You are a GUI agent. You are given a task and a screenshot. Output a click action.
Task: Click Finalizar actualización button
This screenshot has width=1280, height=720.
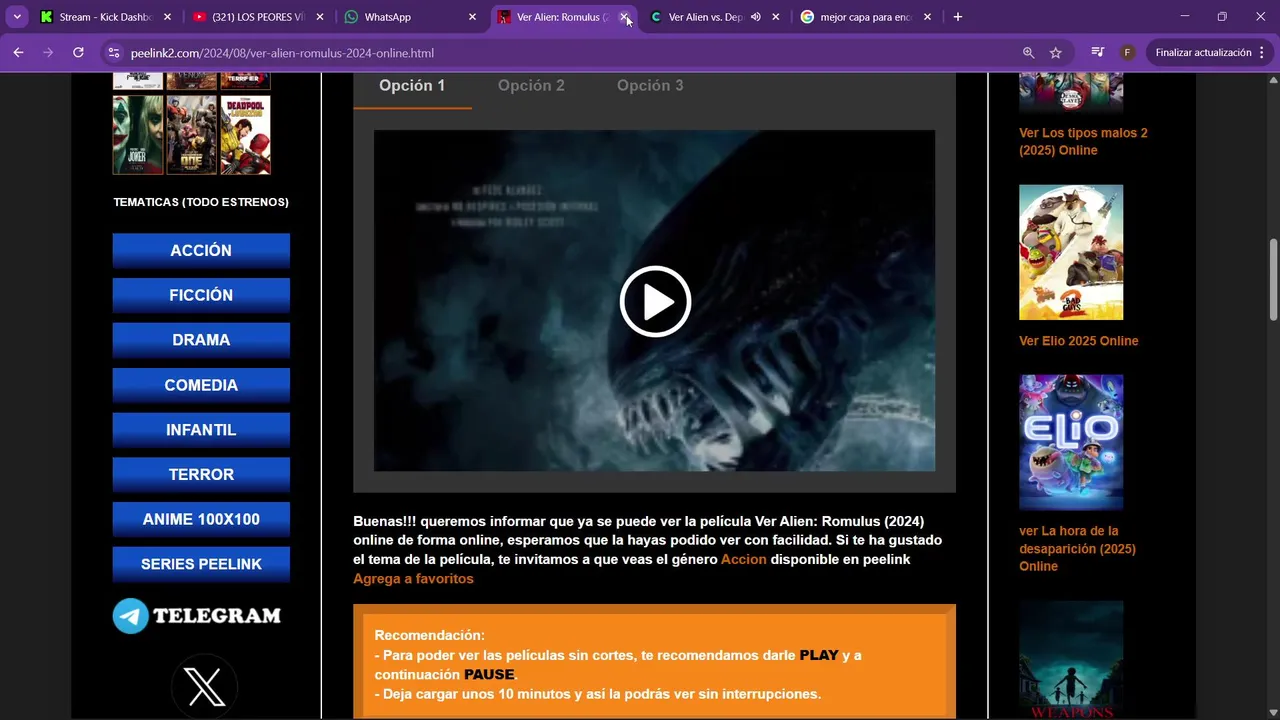coord(1203,53)
